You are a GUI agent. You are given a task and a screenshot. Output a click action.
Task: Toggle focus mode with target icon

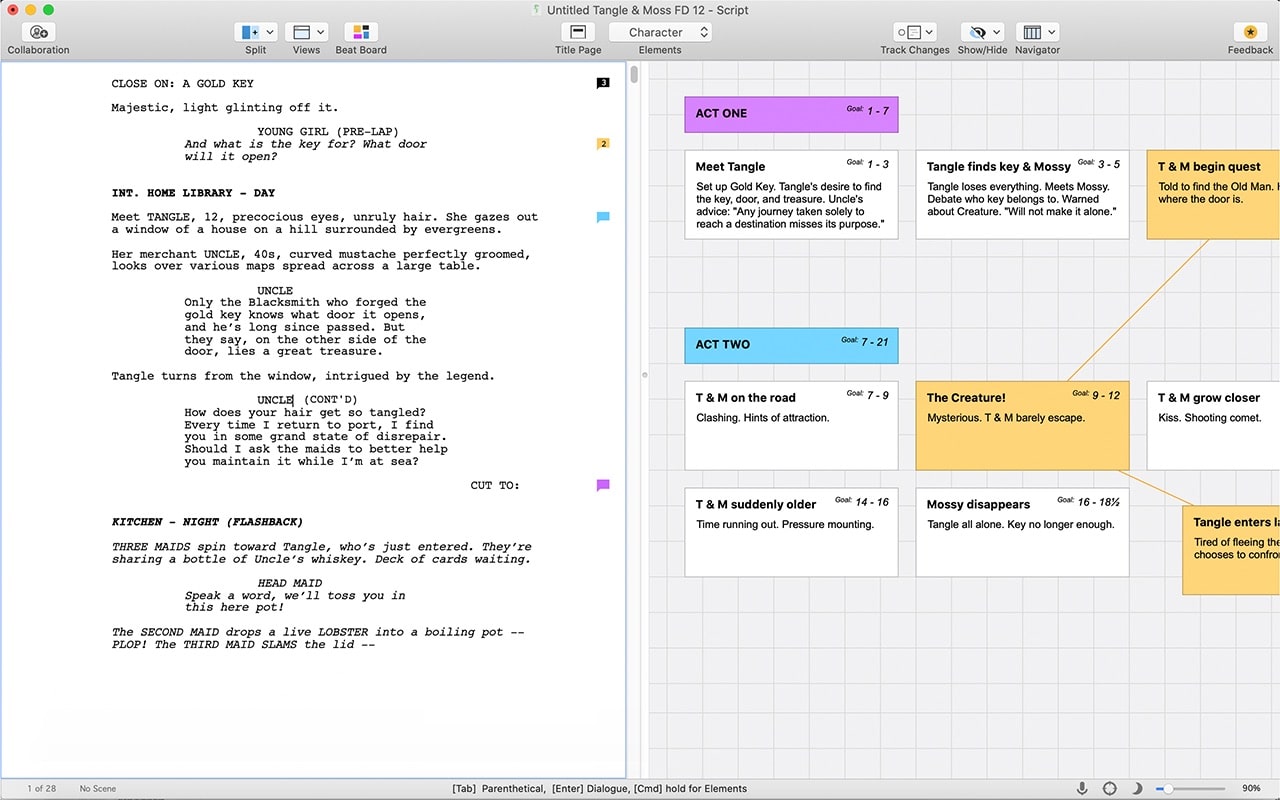pyautogui.click(x=1110, y=788)
